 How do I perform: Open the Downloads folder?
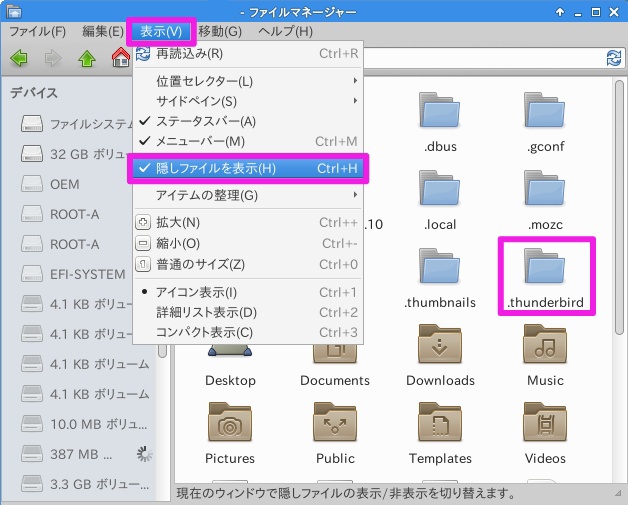pos(440,356)
